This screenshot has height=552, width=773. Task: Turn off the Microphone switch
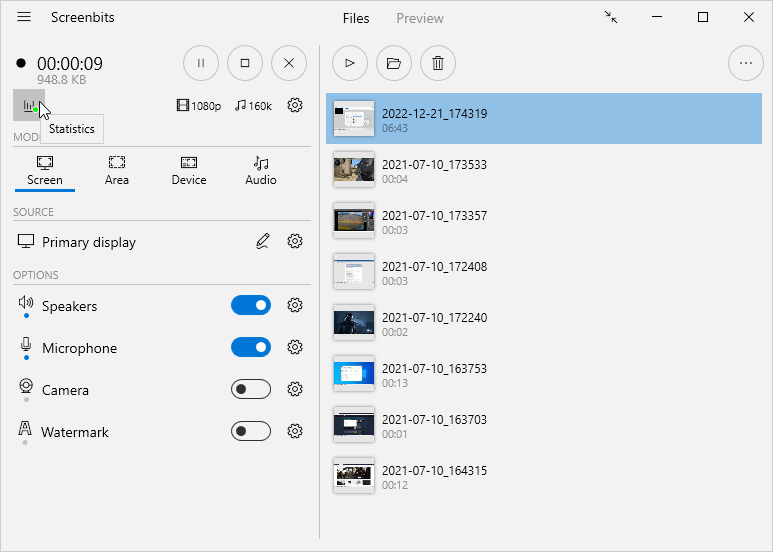pyautogui.click(x=251, y=347)
